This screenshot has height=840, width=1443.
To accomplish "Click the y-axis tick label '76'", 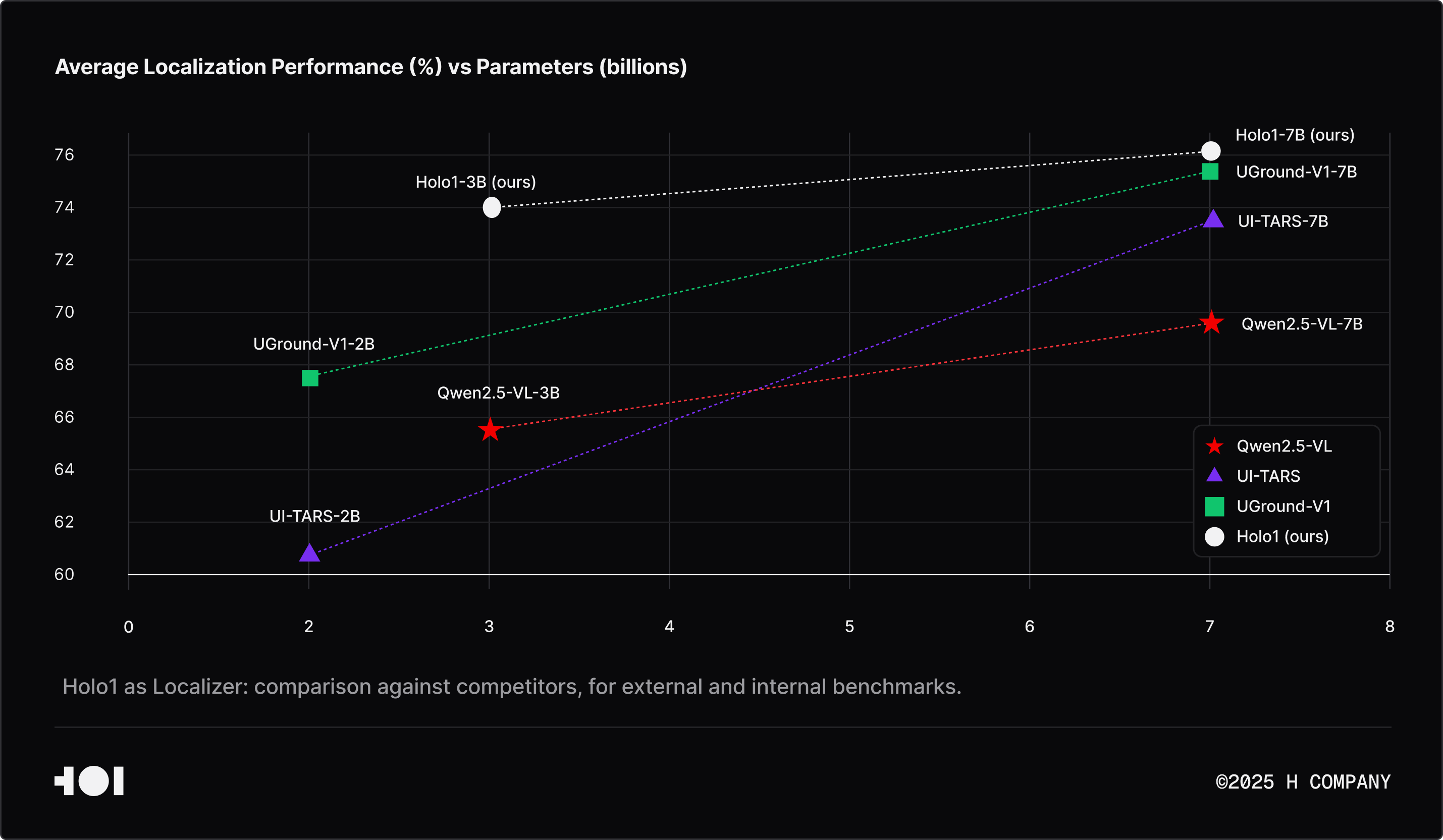I will click(x=64, y=155).
